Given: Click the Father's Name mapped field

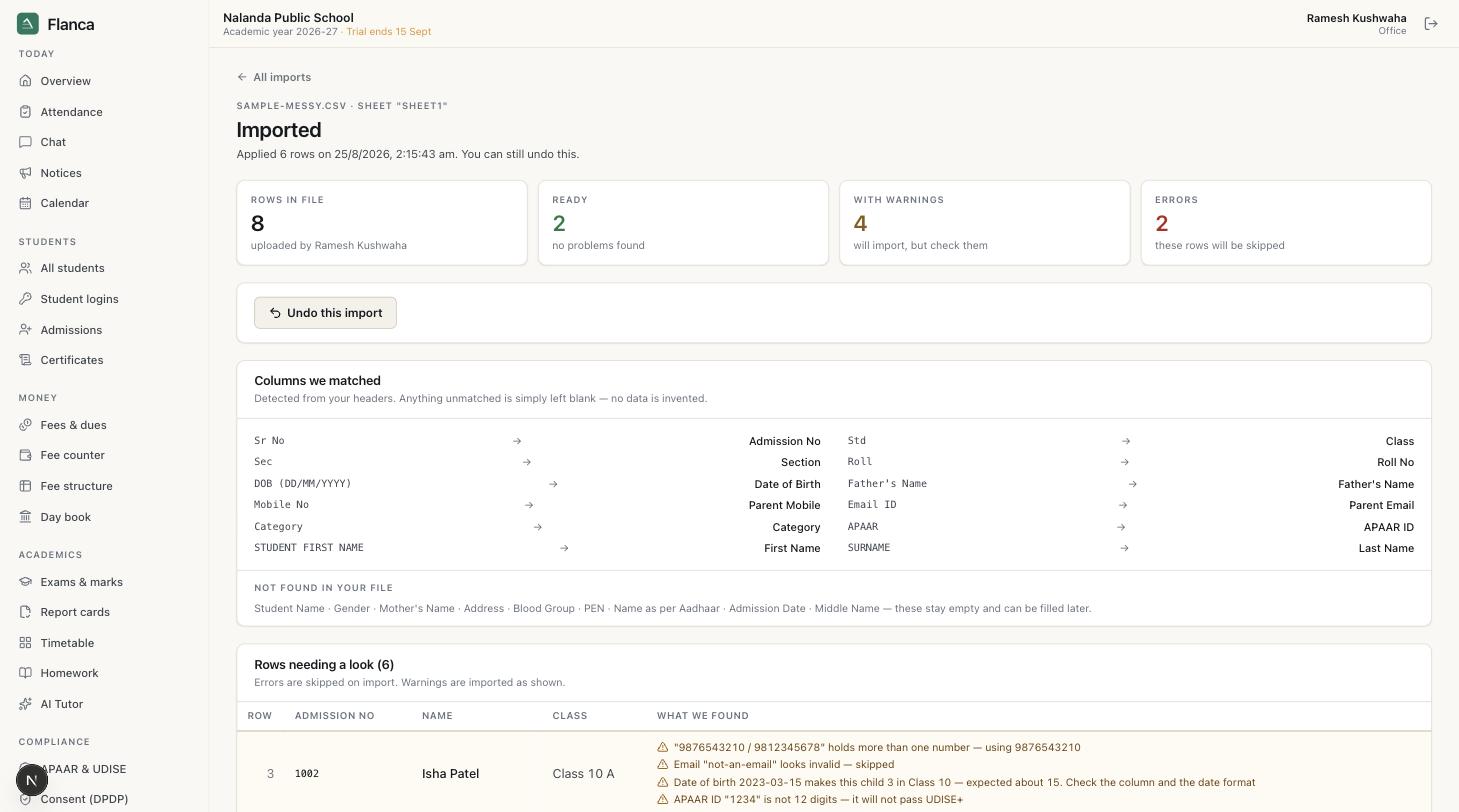Looking at the screenshot, I should pos(1376,484).
